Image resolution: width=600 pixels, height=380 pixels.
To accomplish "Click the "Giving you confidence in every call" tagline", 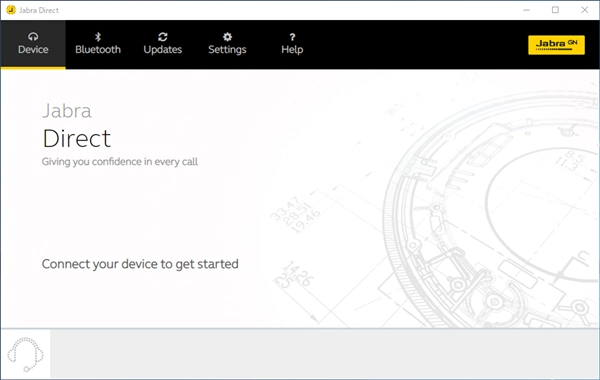I will point(120,161).
